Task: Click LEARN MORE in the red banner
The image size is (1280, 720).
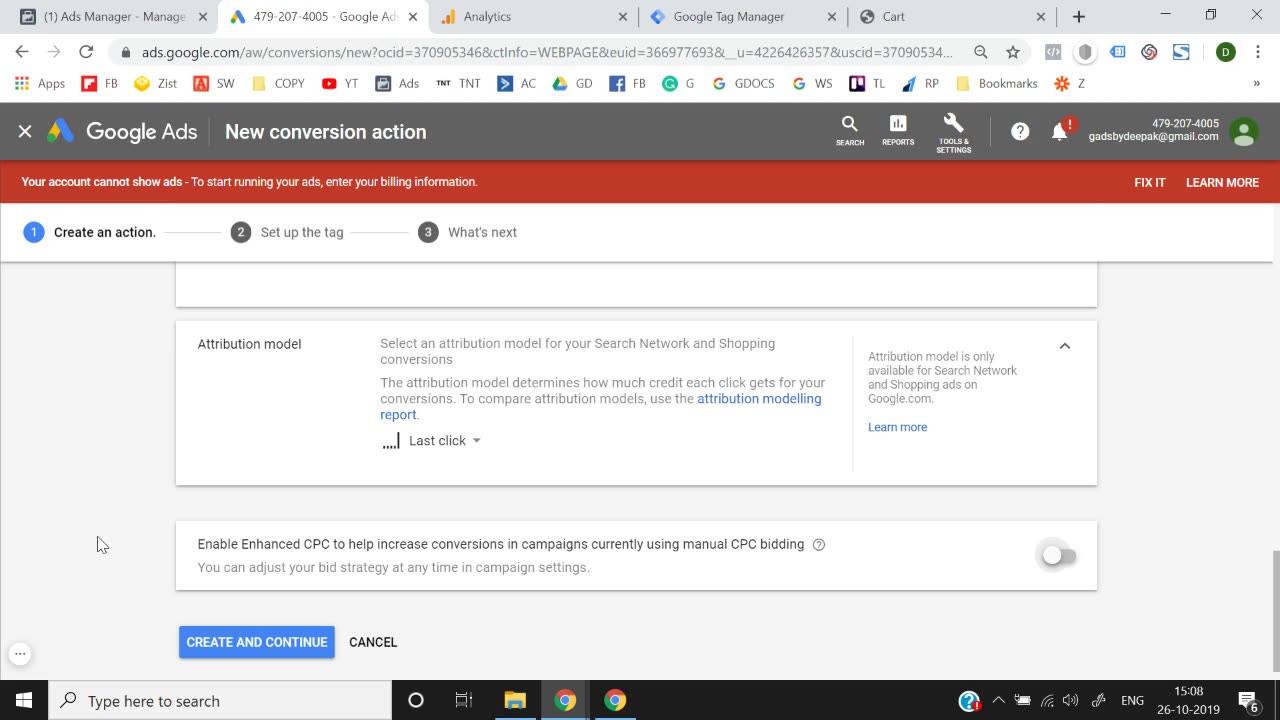Action: [1222, 182]
